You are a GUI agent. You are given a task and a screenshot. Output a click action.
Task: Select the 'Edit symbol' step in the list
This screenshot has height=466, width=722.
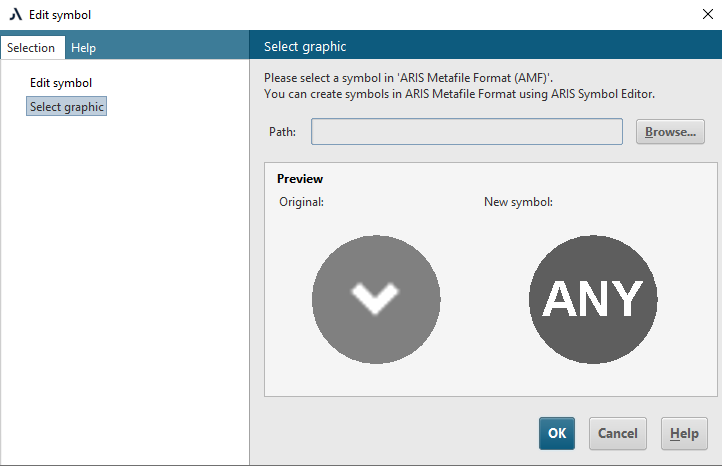point(61,83)
